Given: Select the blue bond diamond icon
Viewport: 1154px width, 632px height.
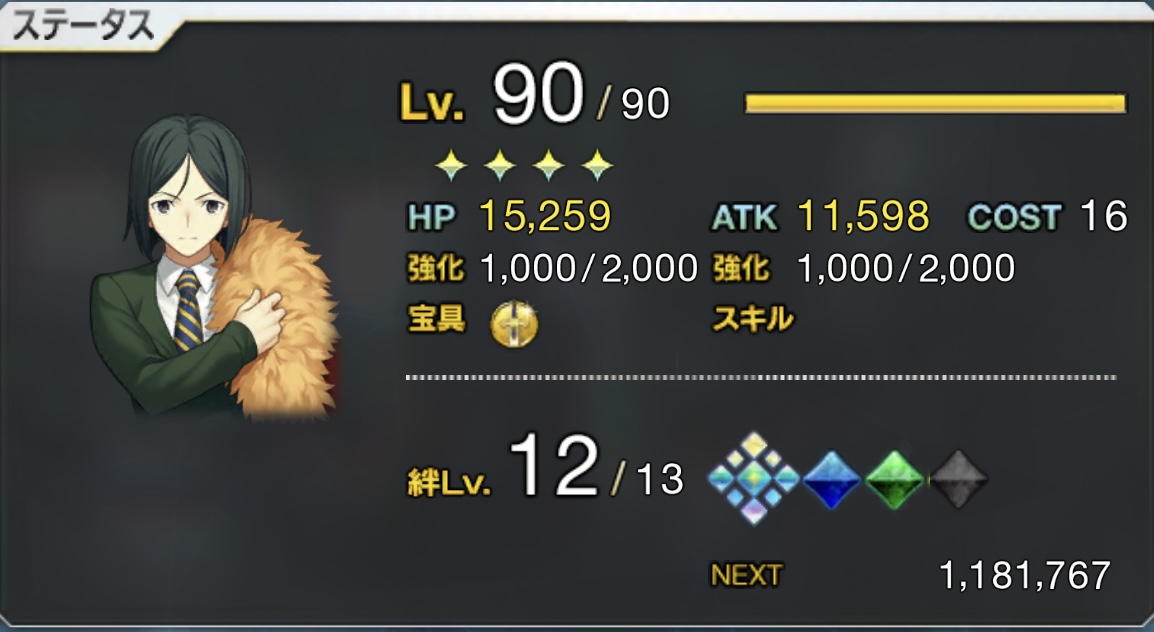Looking at the screenshot, I should coord(832,479).
